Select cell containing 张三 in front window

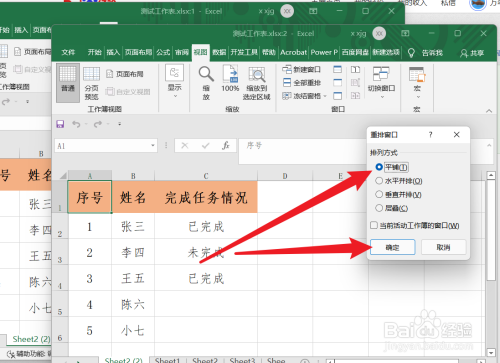133,227
